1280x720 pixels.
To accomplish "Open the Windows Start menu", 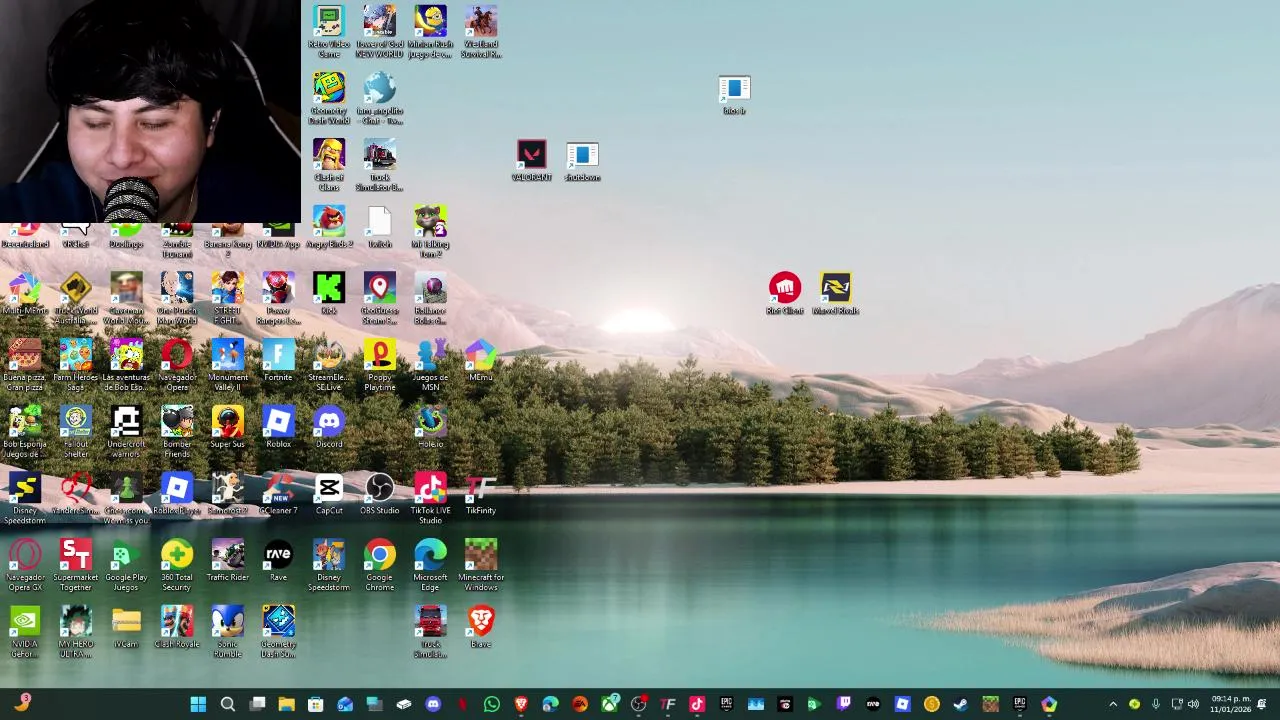I will coord(198,704).
